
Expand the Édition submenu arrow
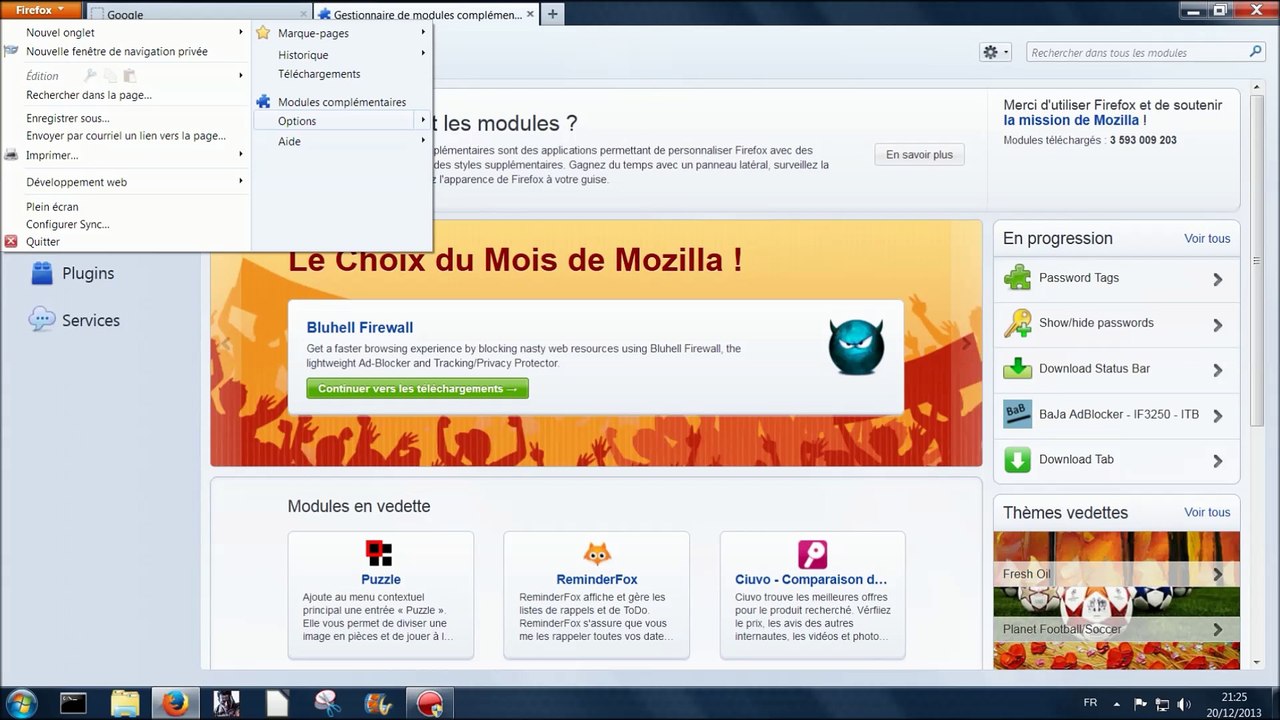(241, 76)
